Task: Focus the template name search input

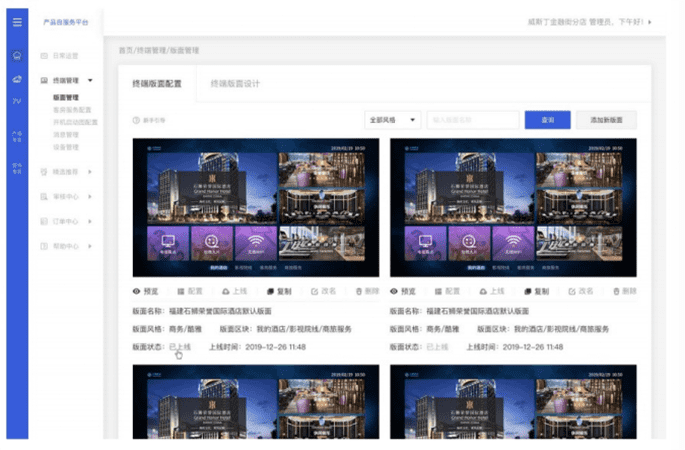Action: 473,120
